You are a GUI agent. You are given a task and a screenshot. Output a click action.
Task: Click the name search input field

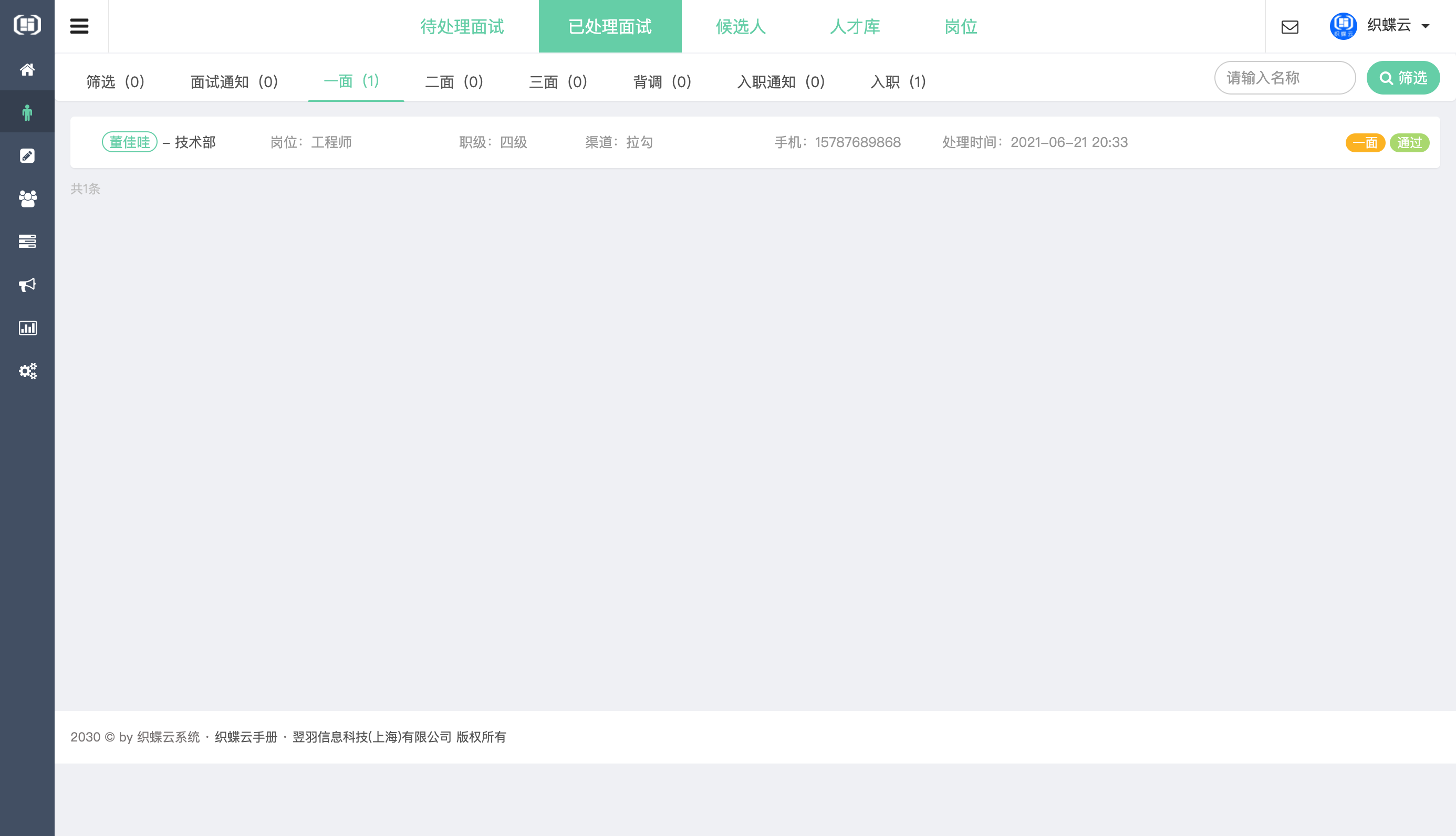pyautogui.click(x=1285, y=78)
